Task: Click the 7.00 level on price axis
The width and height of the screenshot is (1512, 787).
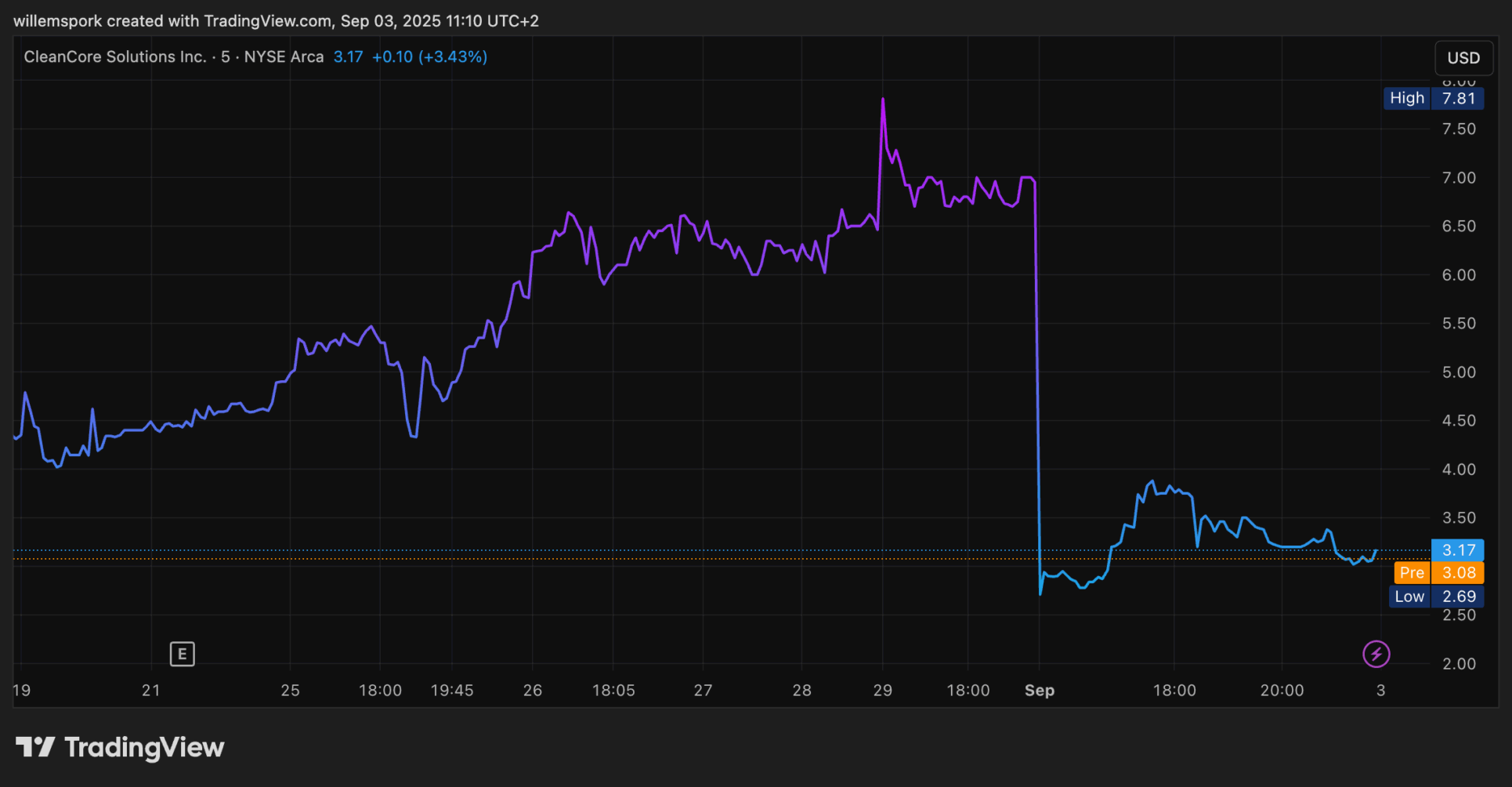Action: [x=1459, y=178]
